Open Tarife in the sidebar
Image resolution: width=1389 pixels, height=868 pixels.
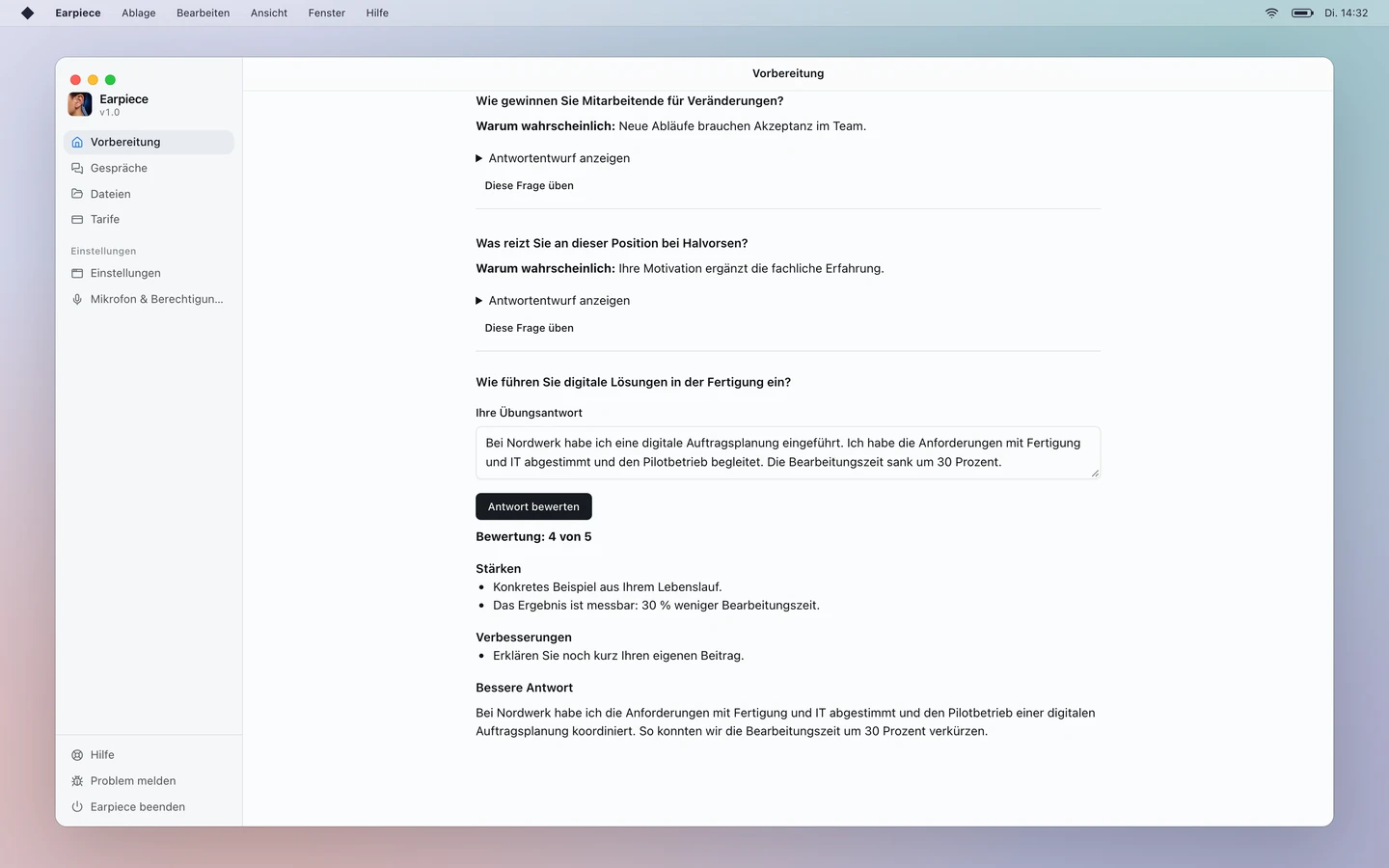point(149,219)
